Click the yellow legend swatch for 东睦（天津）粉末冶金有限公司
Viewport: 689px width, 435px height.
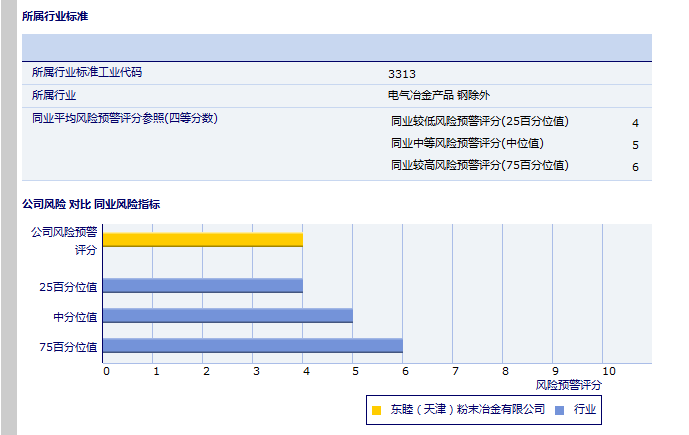[x=376, y=410]
